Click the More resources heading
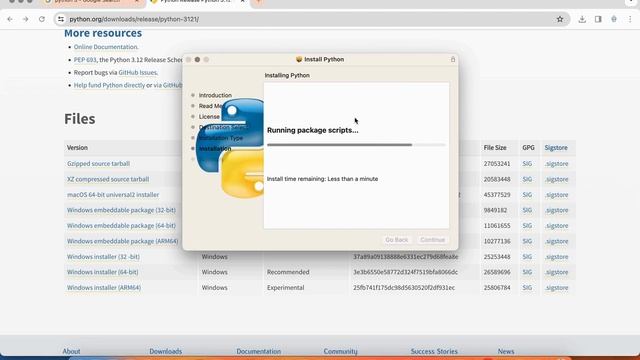This screenshot has width=640, height=360. [103, 33]
